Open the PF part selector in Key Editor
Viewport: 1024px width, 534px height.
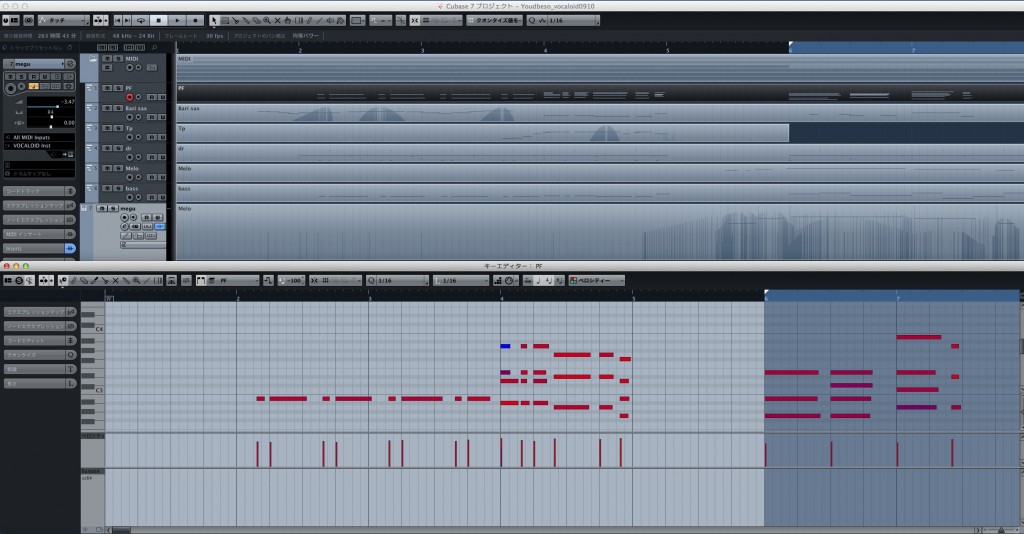pos(233,280)
